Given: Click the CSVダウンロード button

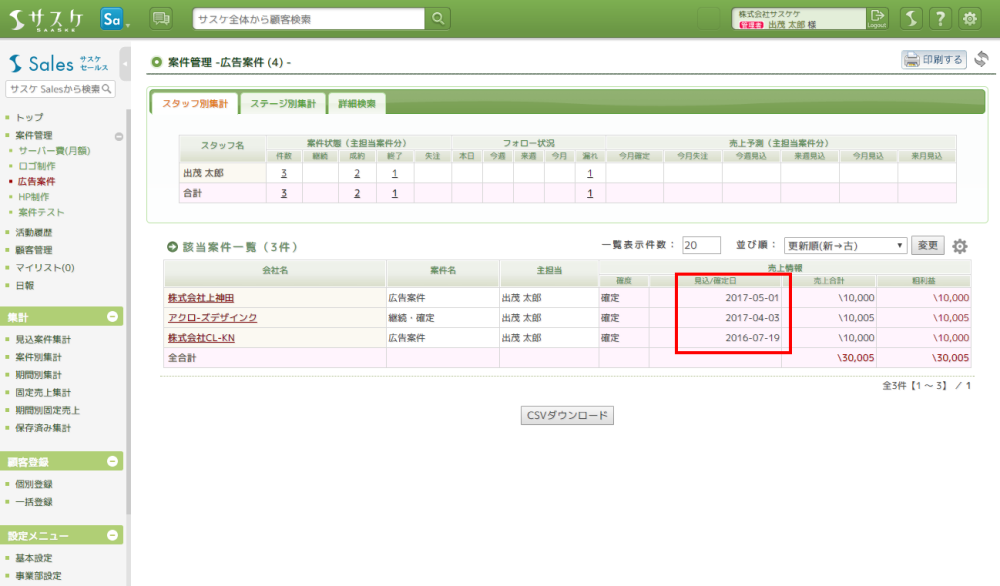Looking at the screenshot, I should tap(567, 416).
